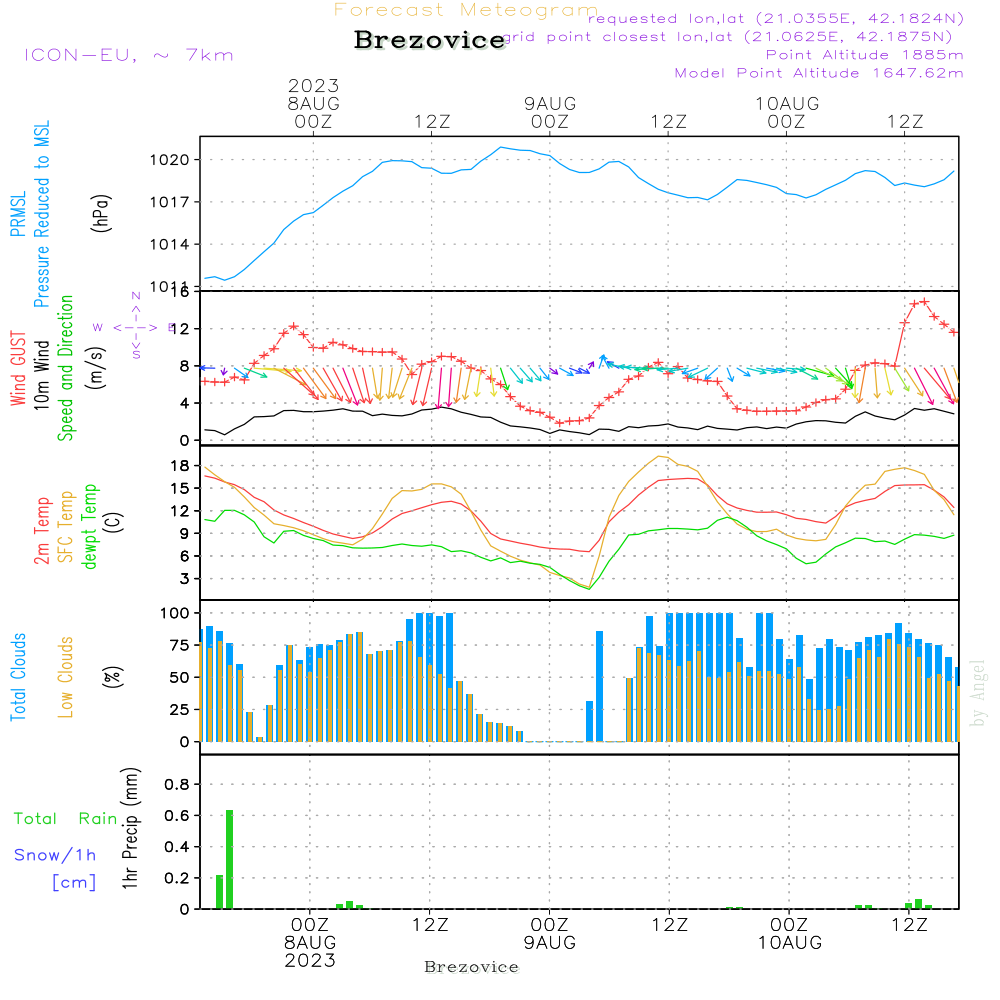
Task: Click the 'Wind GUST' red label
Action: pyautogui.click(x=18, y=368)
